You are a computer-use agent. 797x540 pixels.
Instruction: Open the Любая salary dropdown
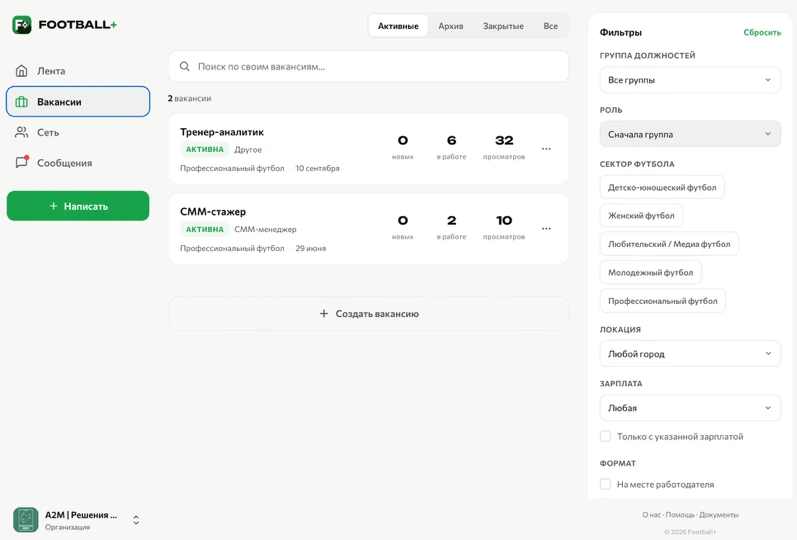690,408
